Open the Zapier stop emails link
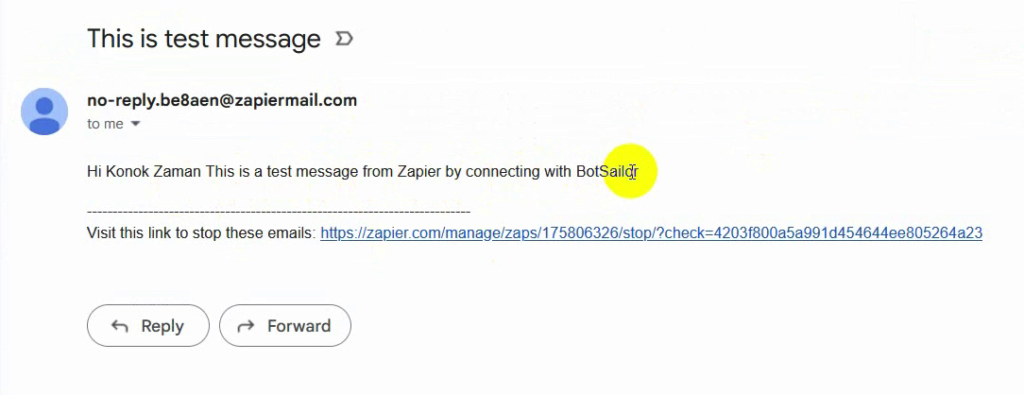1024x395 pixels. tap(651, 233)
